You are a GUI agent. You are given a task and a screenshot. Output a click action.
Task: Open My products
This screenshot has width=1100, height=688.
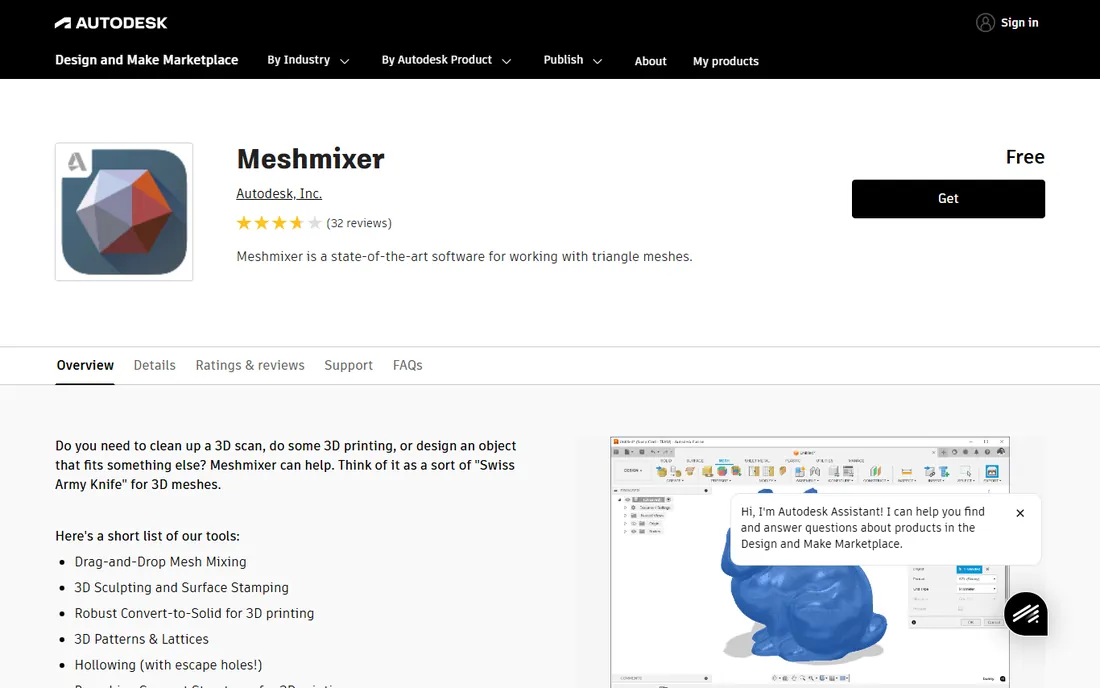tap(725, 61)
